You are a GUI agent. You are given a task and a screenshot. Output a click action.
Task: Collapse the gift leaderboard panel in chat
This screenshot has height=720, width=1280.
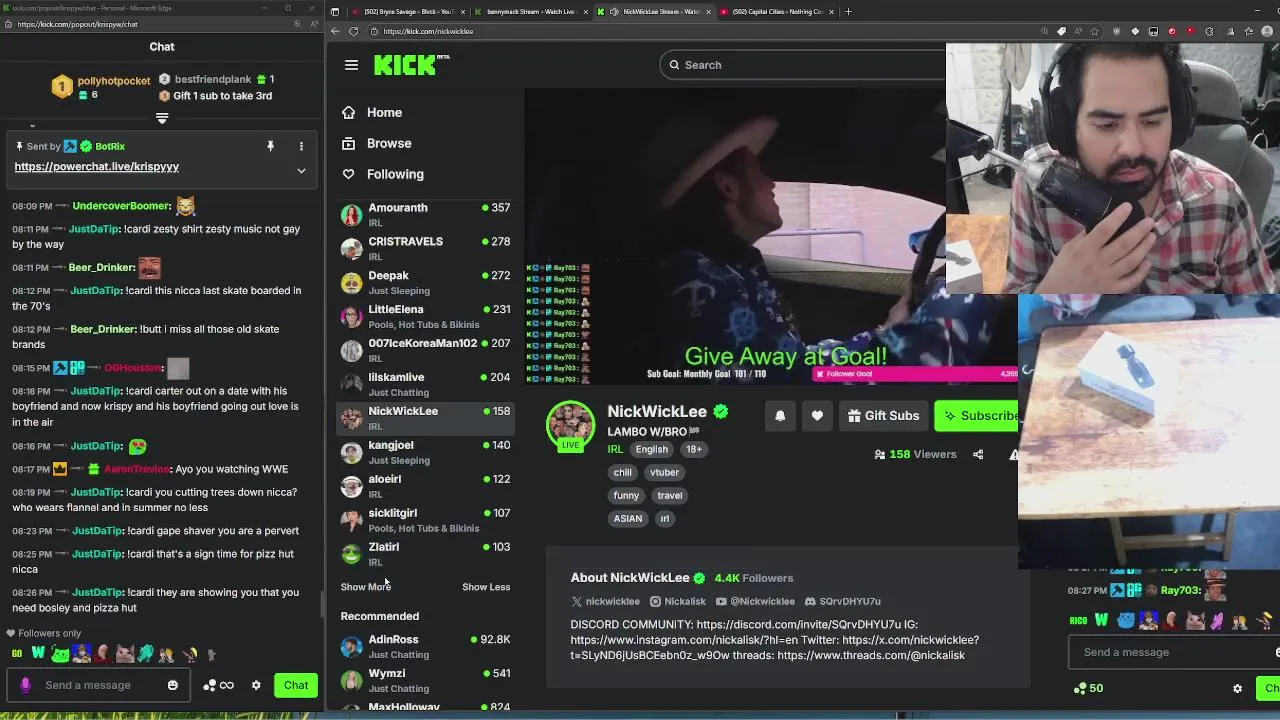coord(162,118)
